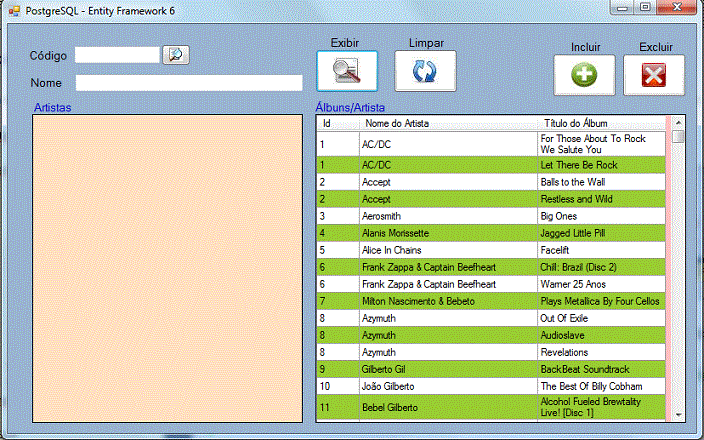Image resolution: width=704 pixels, height=440 pixels.
Task: Select the 'Alice In Chains' artist cell
Action: click(448, 250)
